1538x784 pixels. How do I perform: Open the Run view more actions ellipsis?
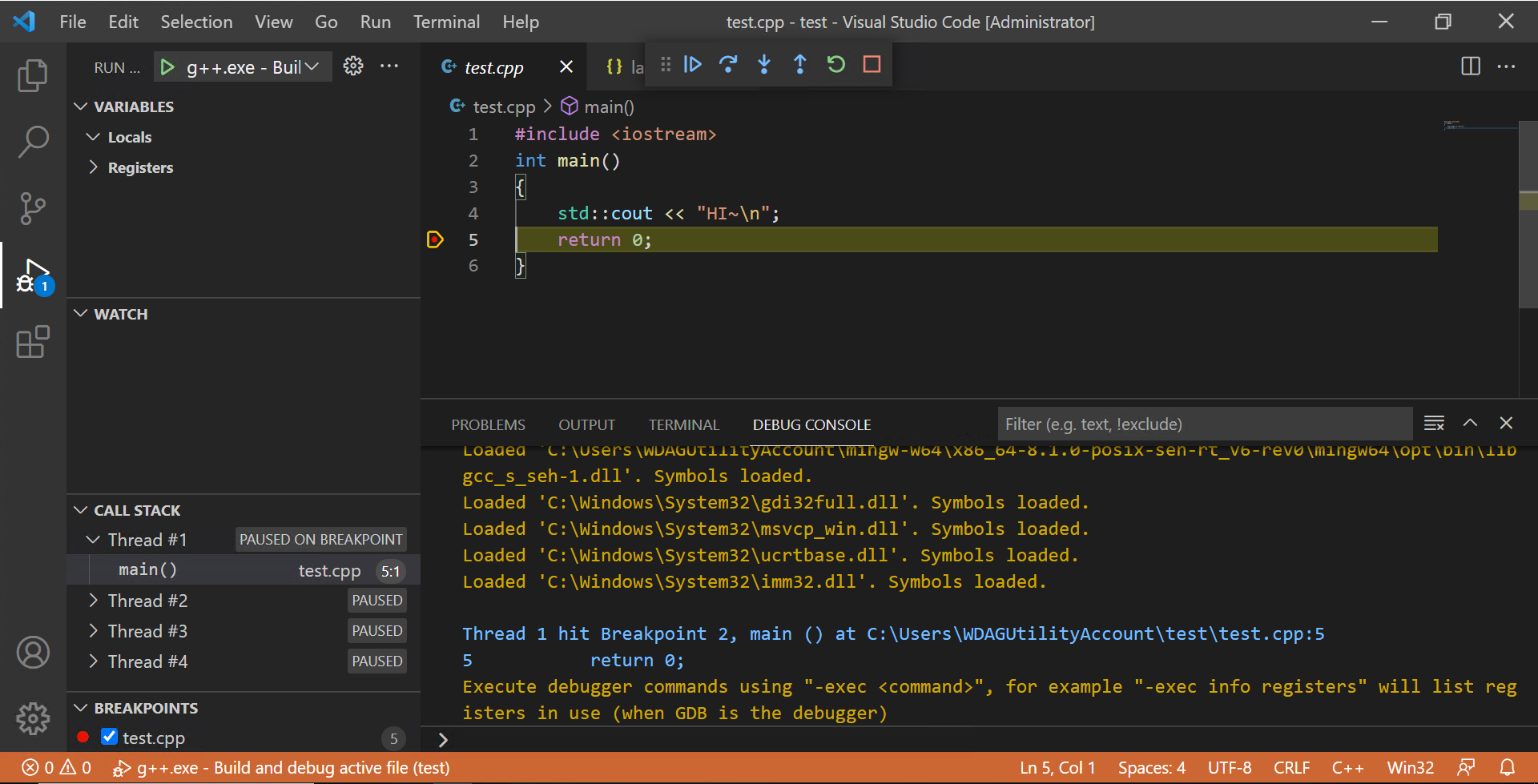[x=389, y=66]
